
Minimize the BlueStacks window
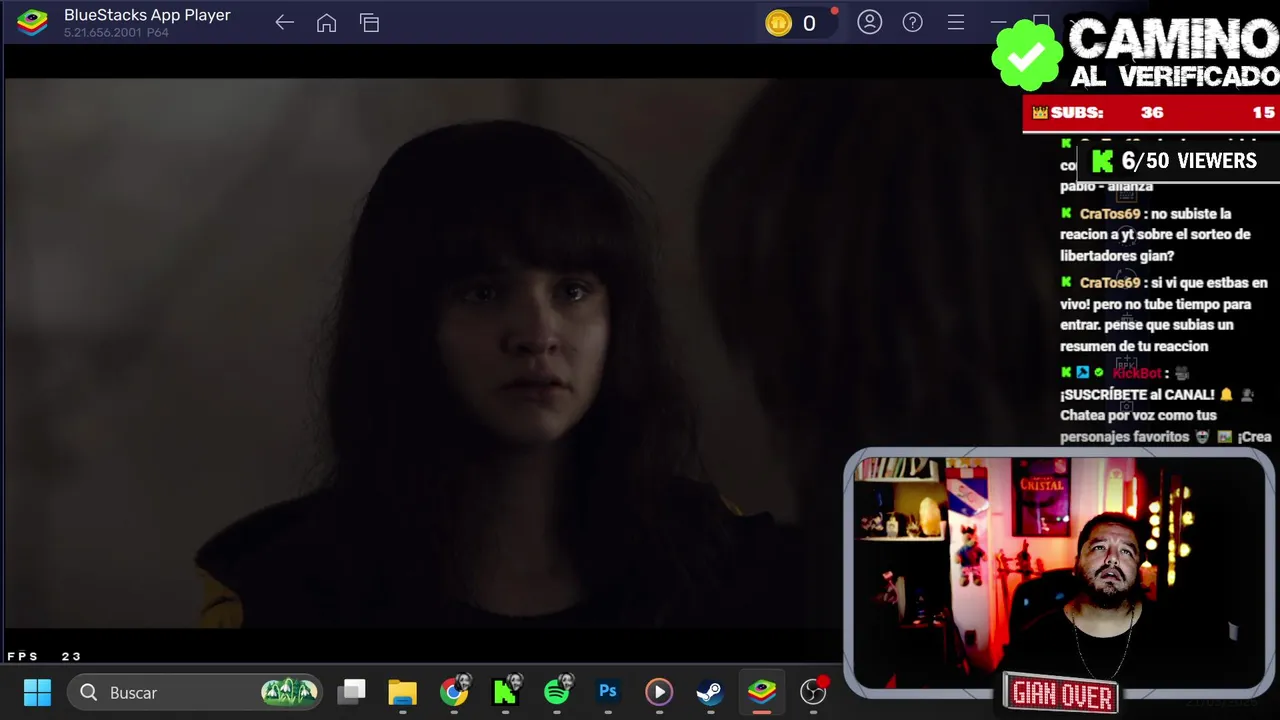click(998, 22)
